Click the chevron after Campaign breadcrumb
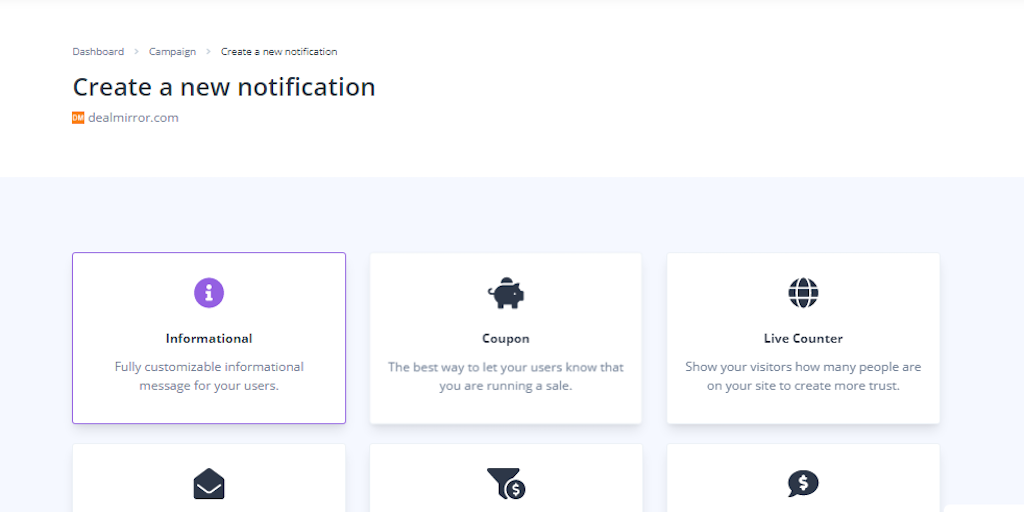 click(208, 52)
